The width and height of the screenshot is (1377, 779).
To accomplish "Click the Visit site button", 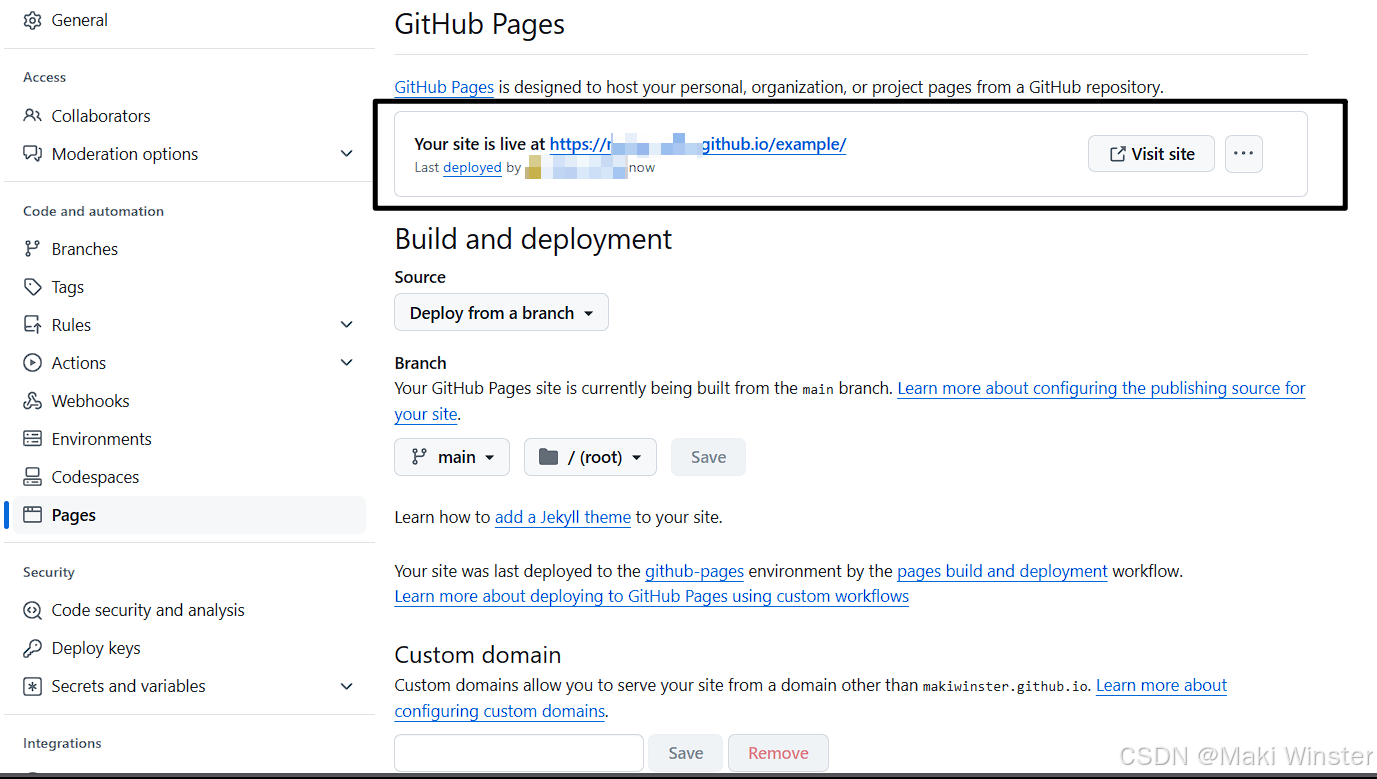I will tap(1151, 154).
